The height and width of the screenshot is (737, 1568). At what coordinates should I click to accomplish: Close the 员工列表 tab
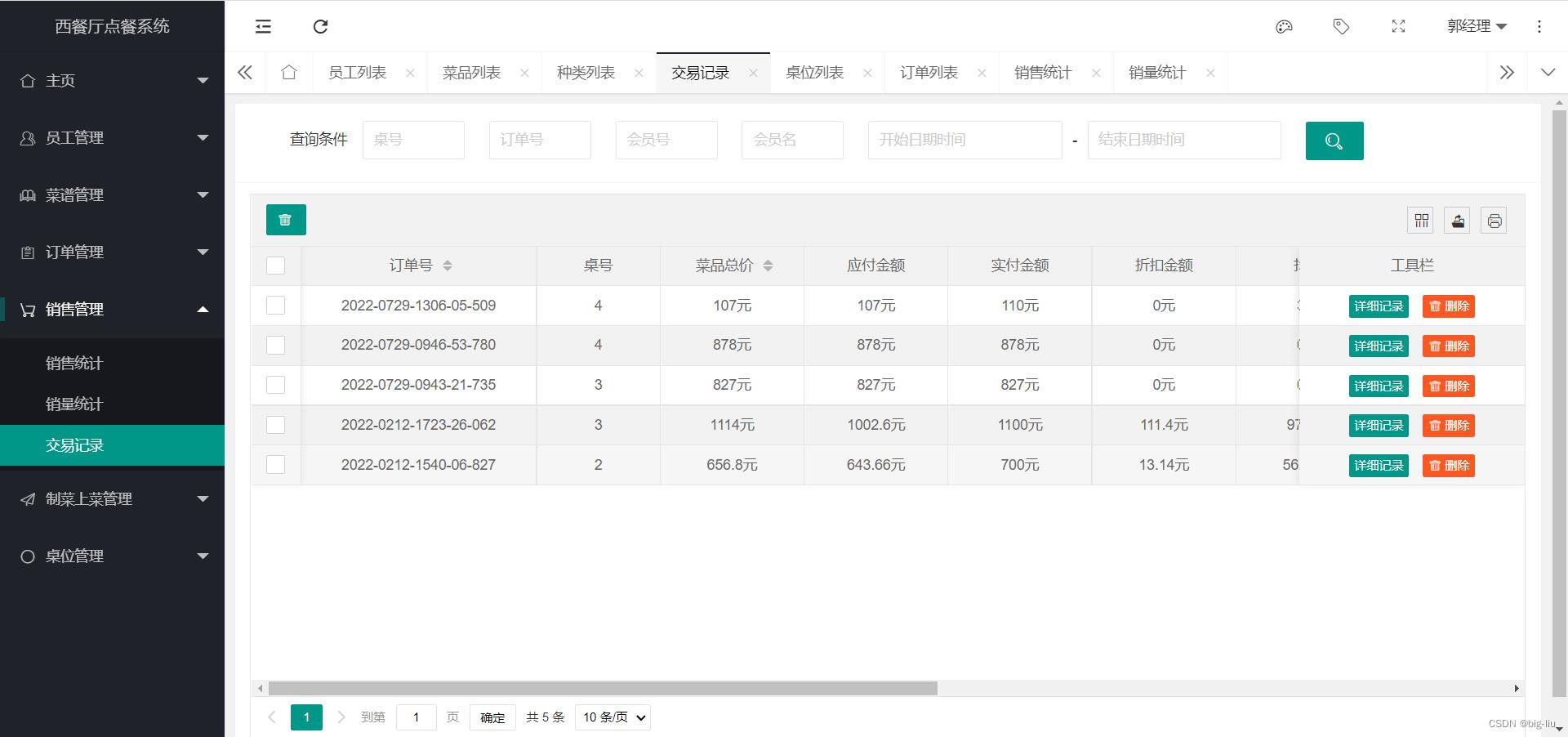point(410,73)
